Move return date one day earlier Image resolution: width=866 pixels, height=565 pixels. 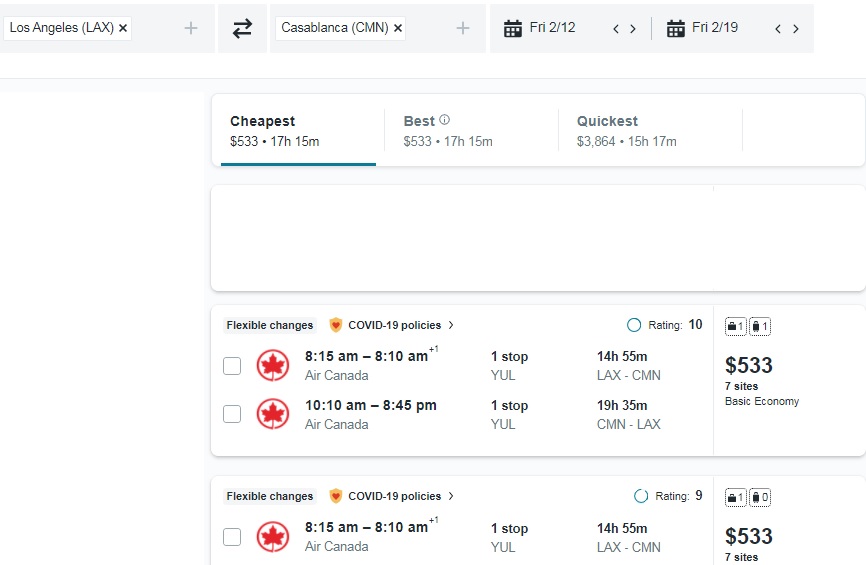pos(779,29)
